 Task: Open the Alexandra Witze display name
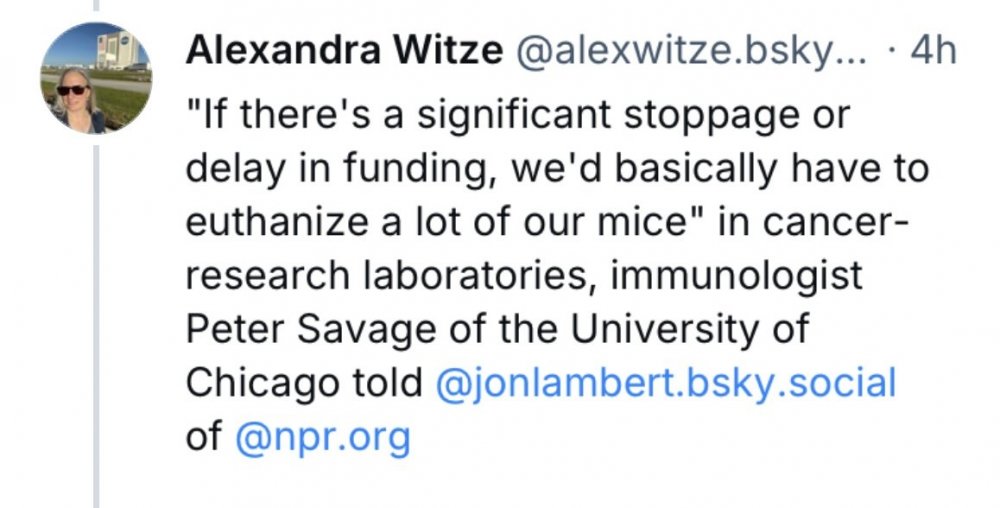click(343, 52)
